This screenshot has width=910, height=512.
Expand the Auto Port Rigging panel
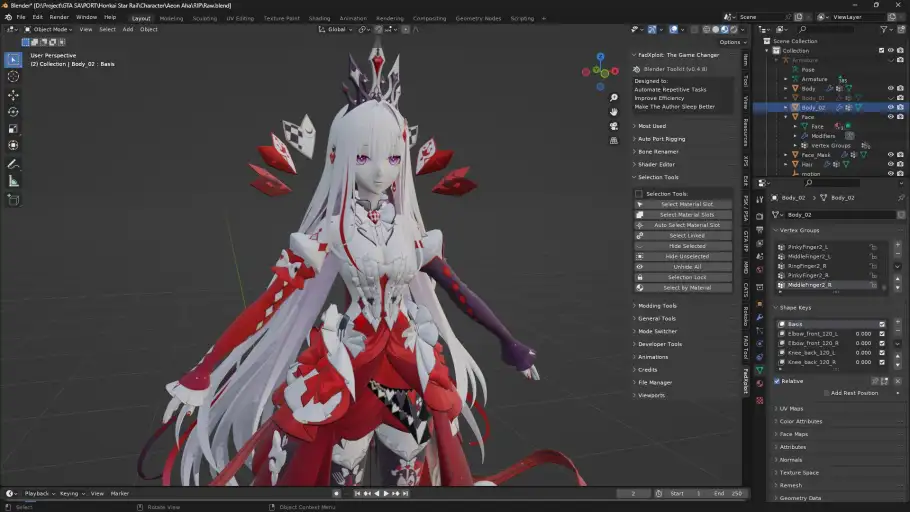tap(661, 139)
